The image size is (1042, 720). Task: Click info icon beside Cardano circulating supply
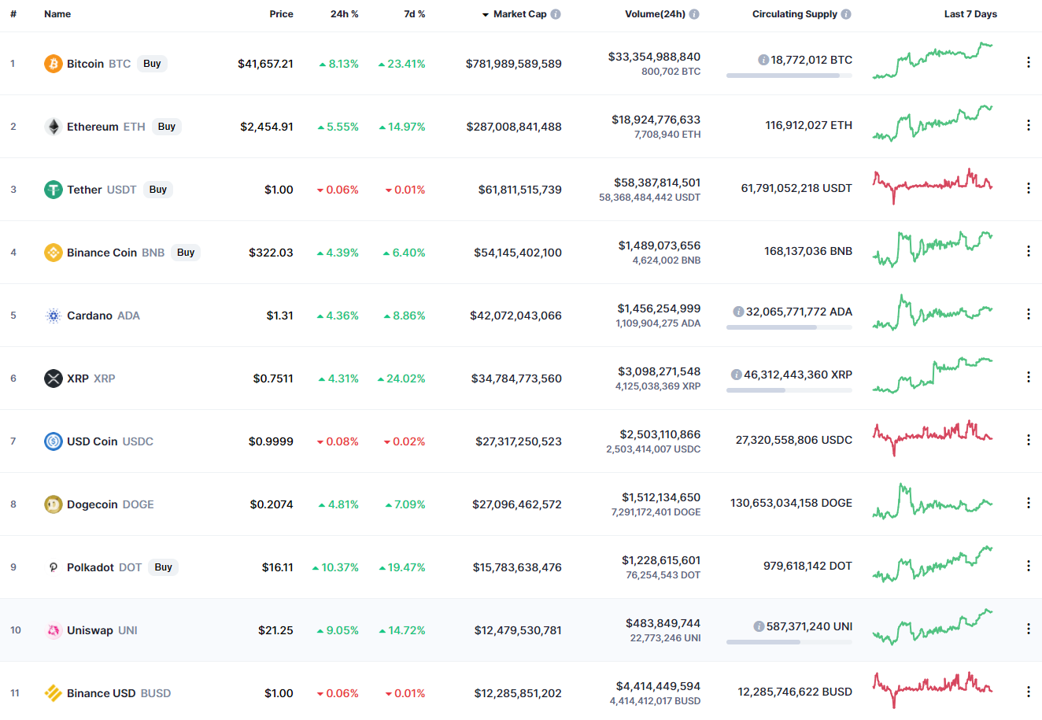point(738,312)
